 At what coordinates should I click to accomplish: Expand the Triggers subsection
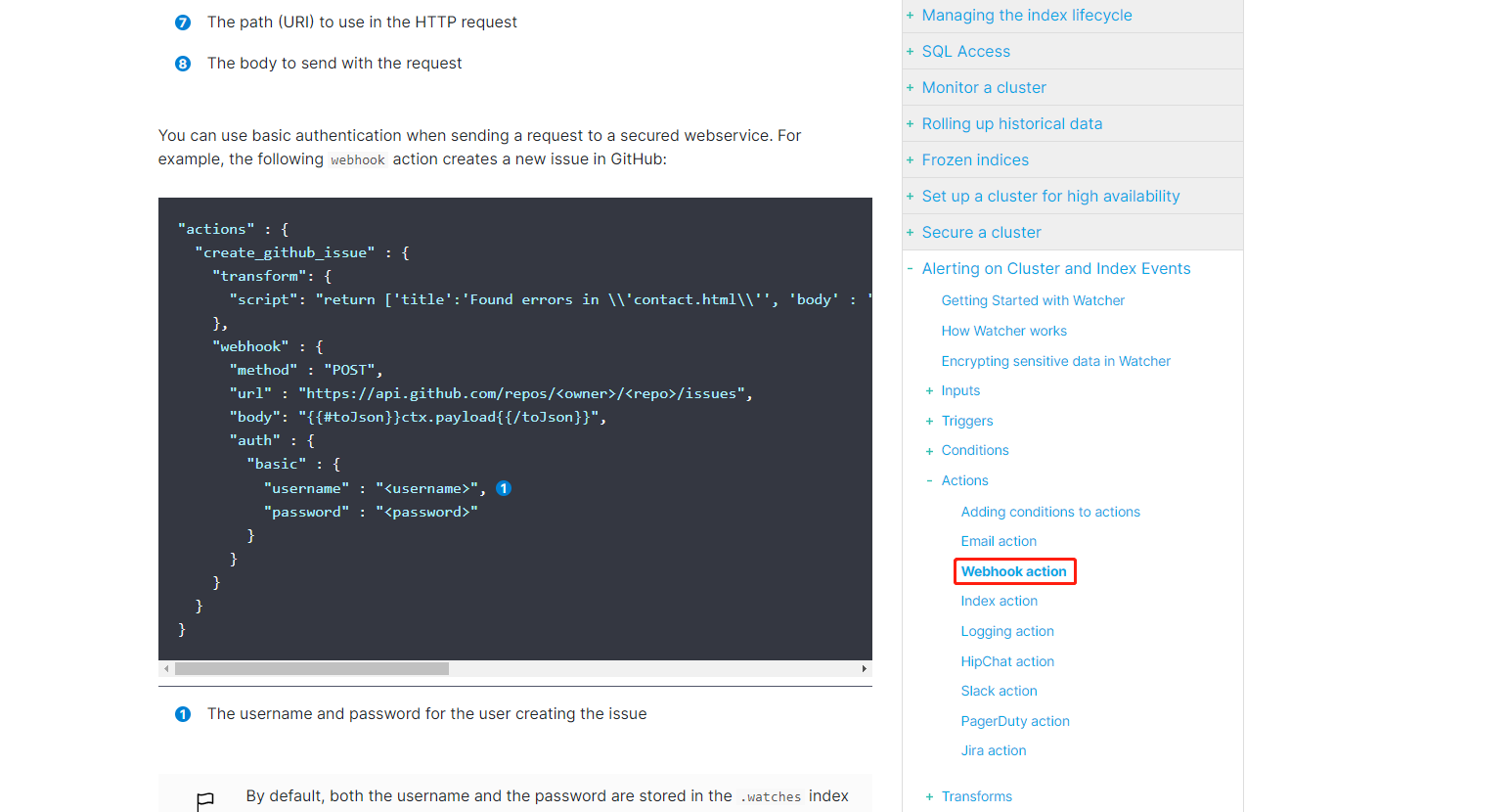click(929, 422)
